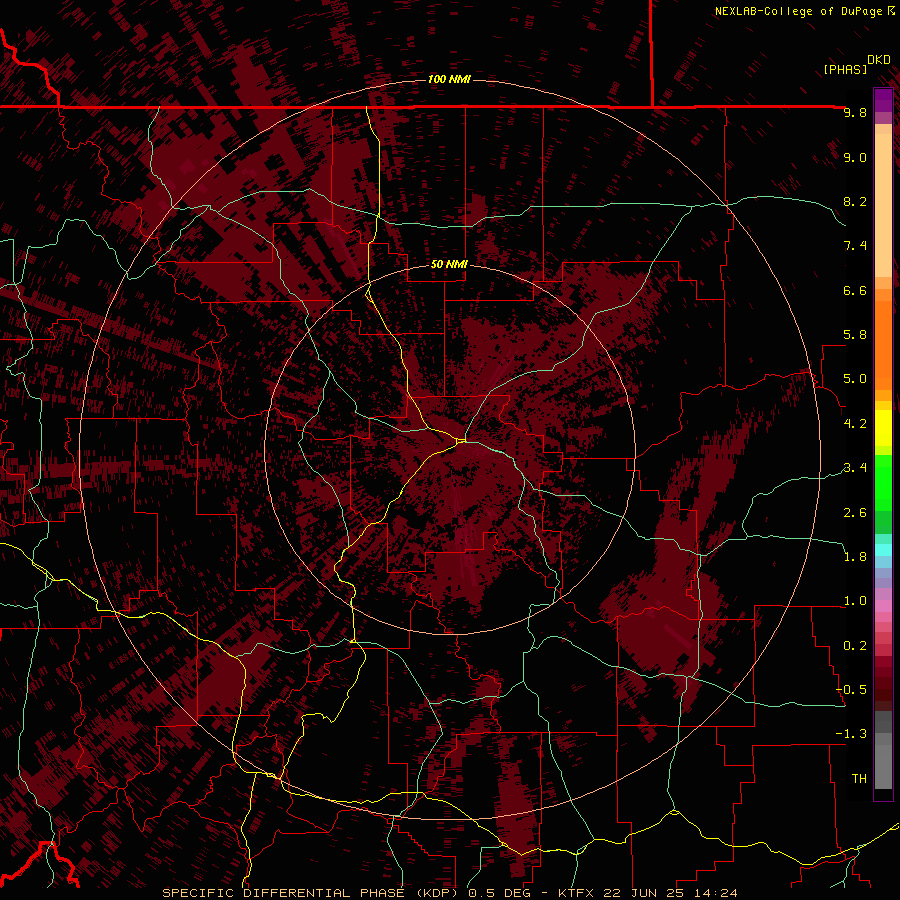Image resolution: width=900 pixels, height=900 pixels.
Task: Click the [PHAS] unit label
Action: point(845,69)
